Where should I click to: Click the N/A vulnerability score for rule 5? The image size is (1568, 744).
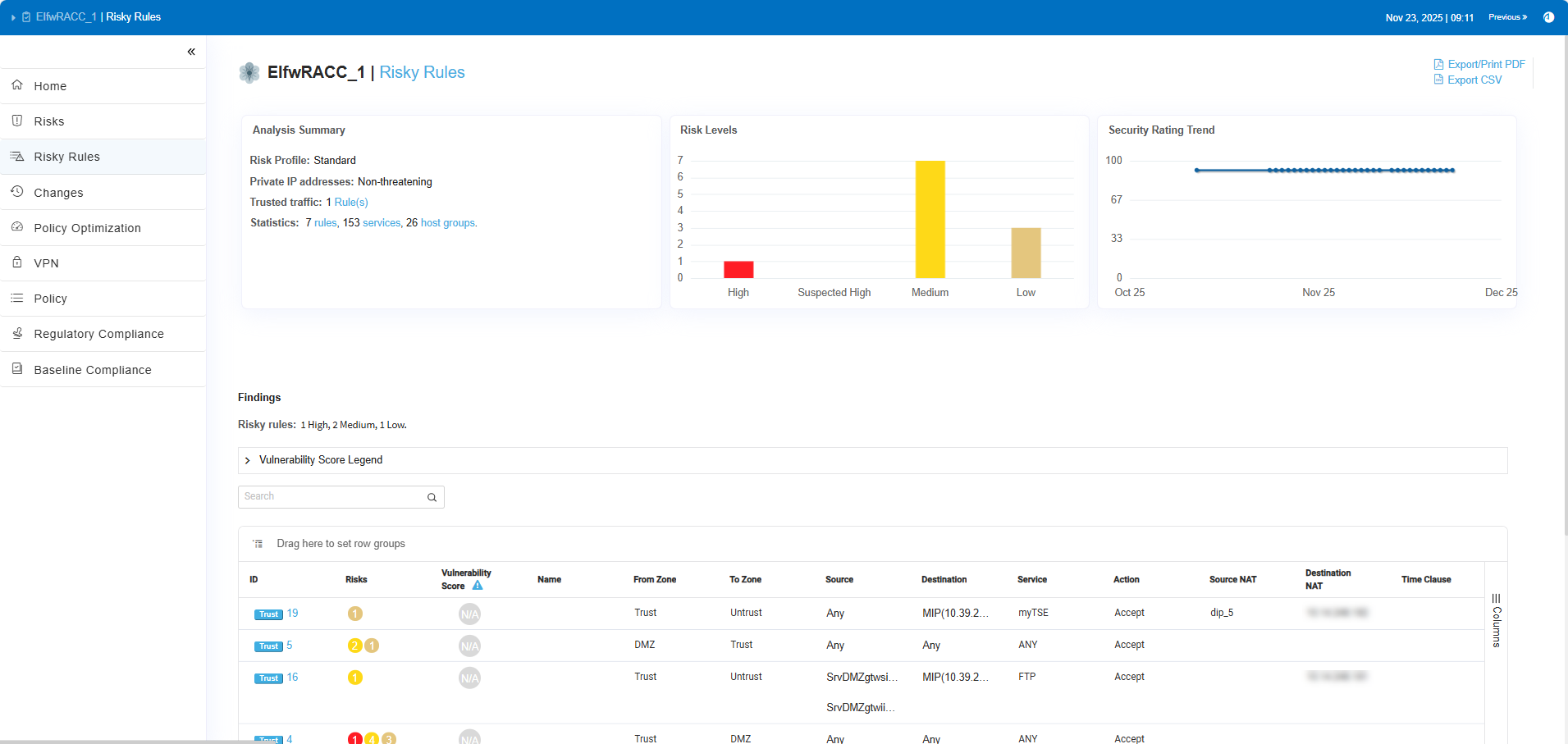click(x=469, y=646)
